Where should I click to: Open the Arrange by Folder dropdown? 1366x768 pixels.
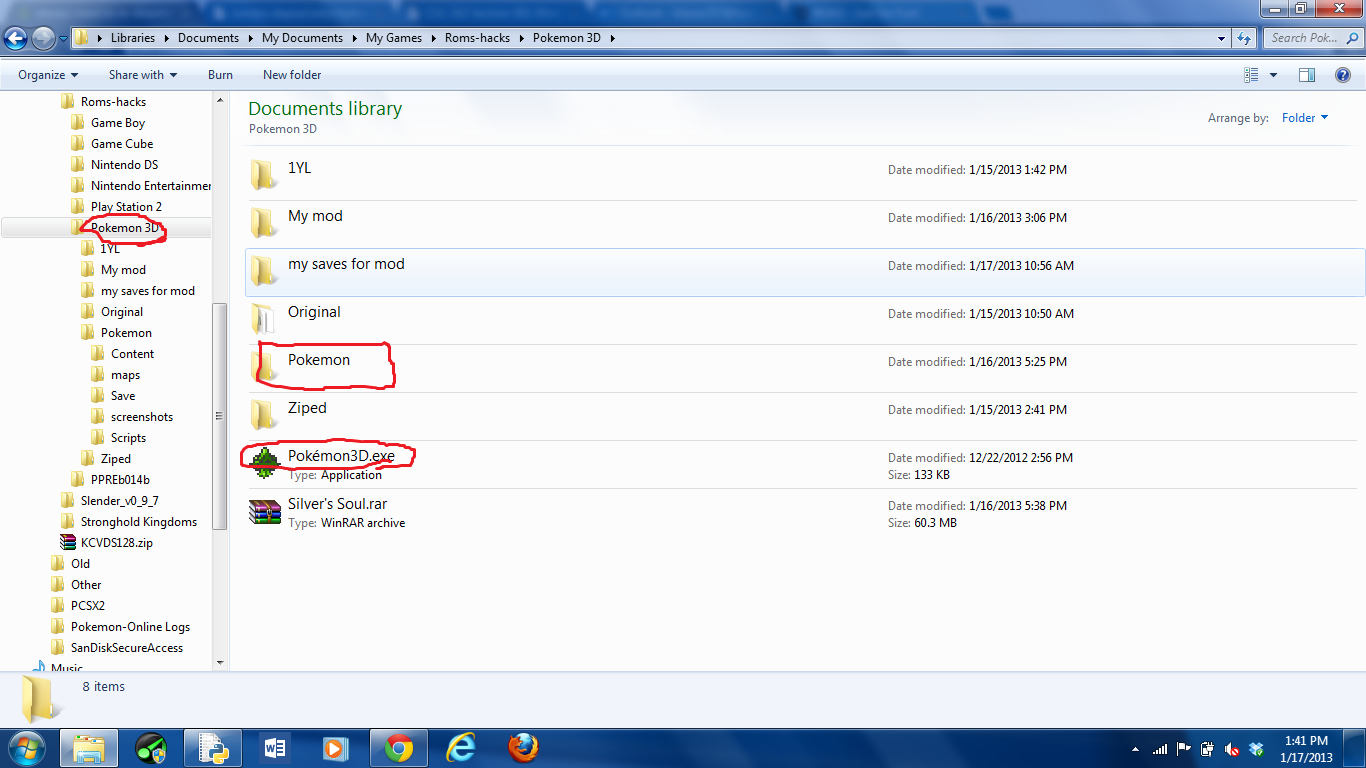tap(1305, 118)
